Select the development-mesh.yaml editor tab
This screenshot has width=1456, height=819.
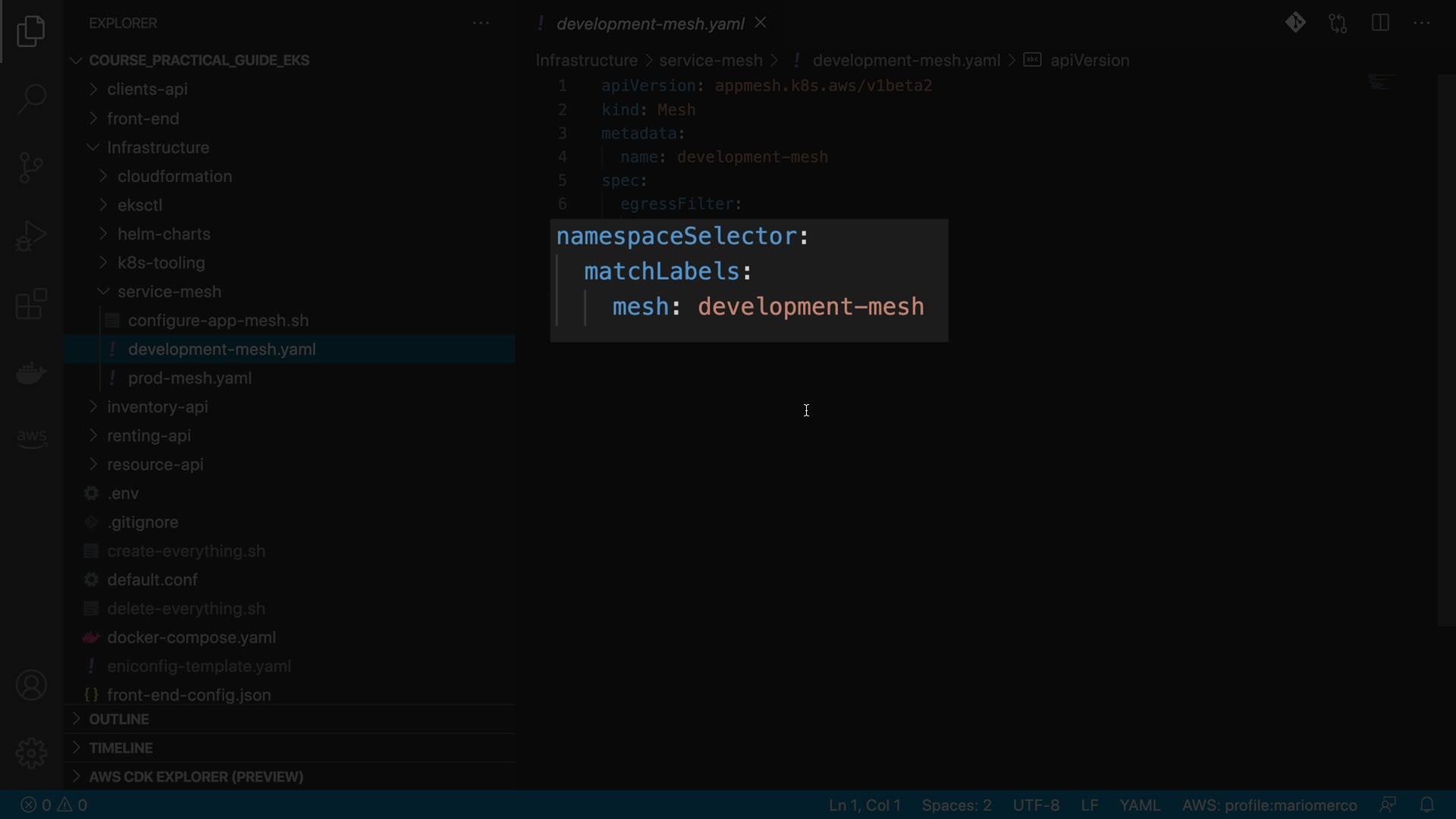[x=650, y=24]
